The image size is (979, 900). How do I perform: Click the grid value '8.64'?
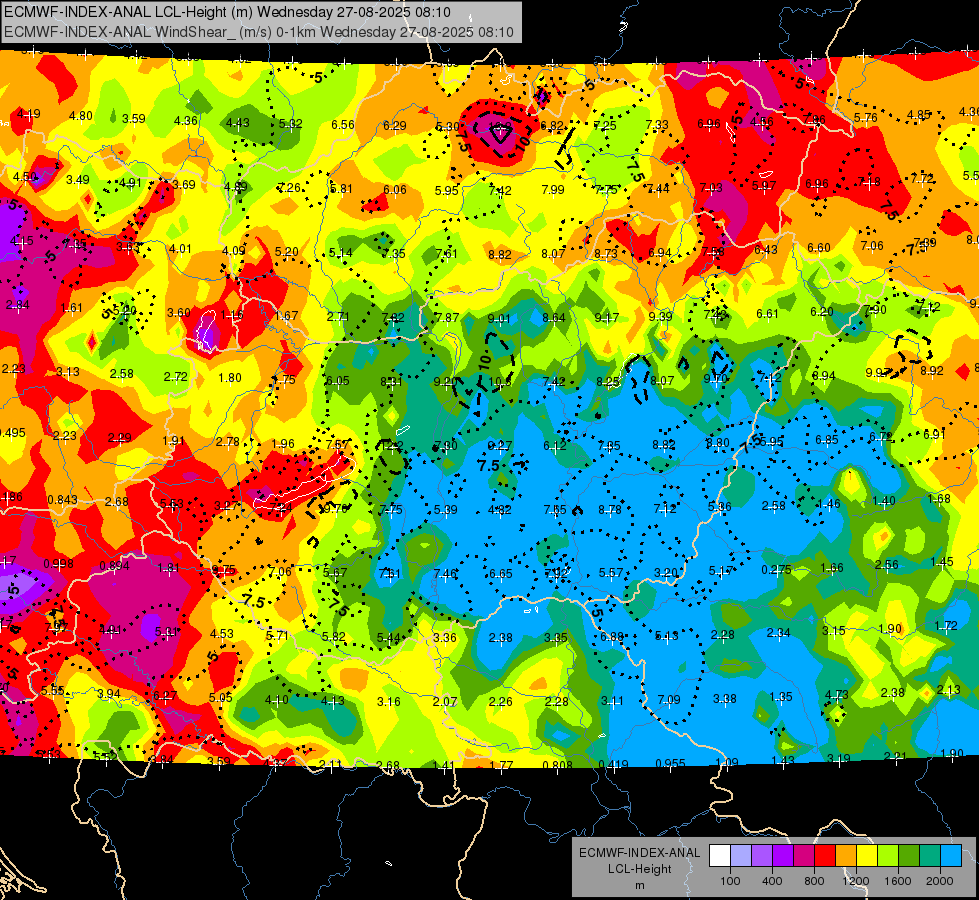pos(553,318)
